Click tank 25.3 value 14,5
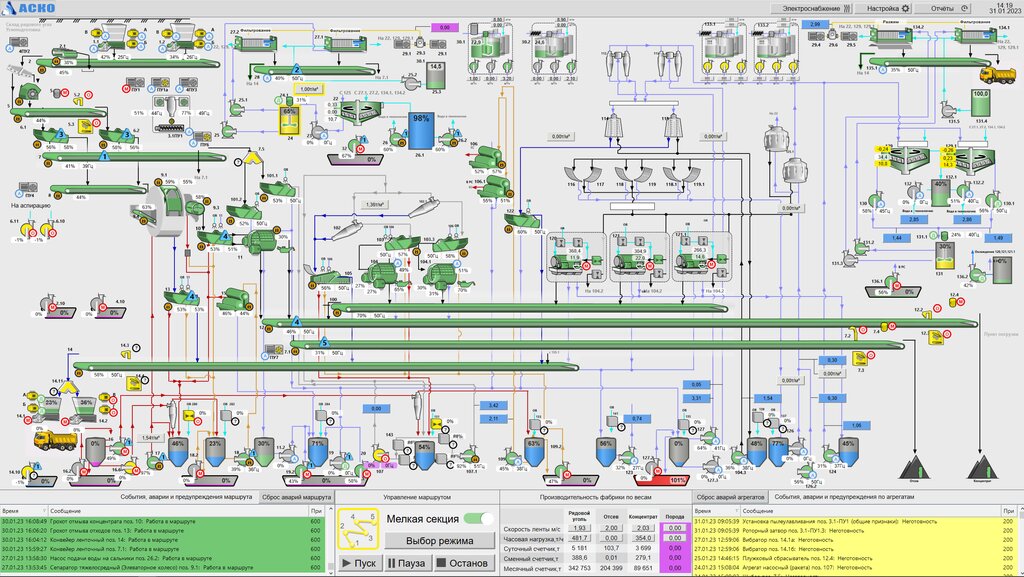The width and height of the screenshot is (1024, 577). click(436, 67)
